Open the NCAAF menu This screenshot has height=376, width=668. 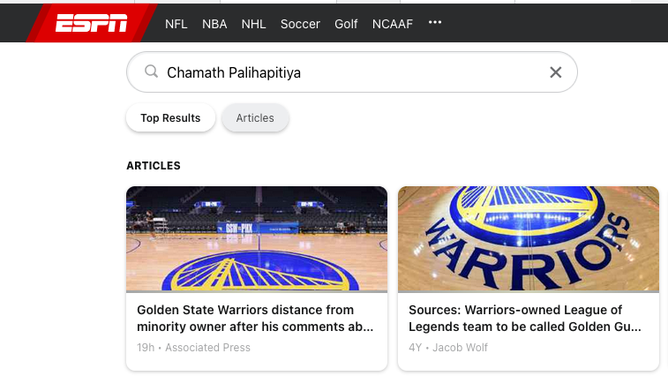392,24
